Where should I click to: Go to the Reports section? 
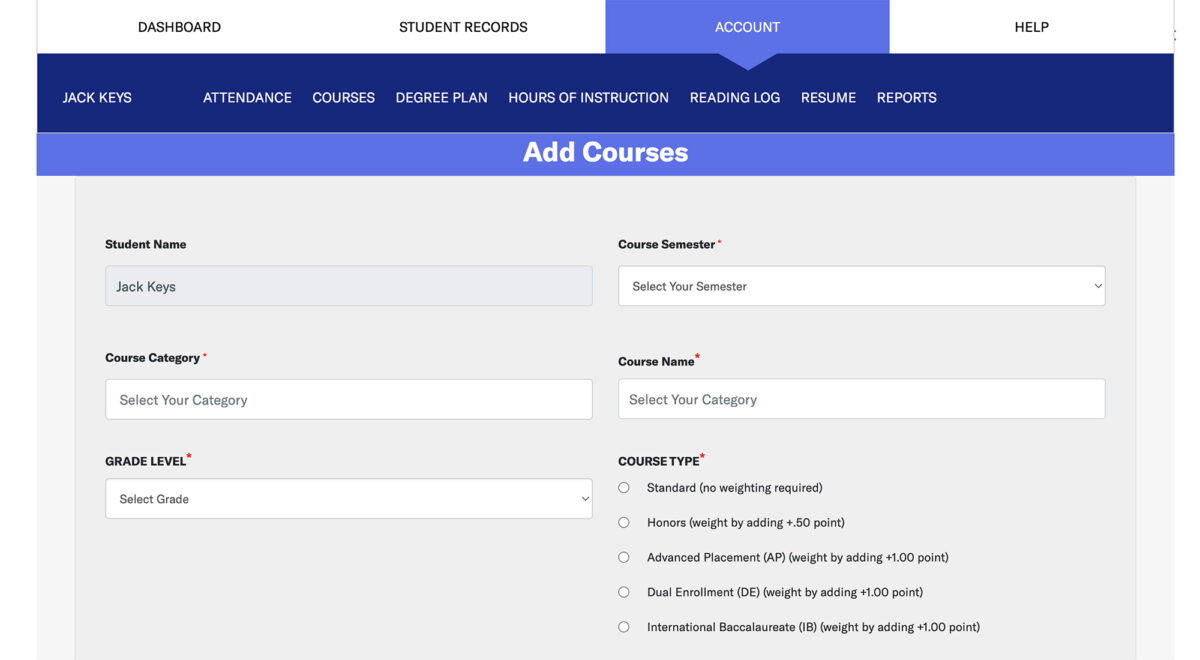906,97
